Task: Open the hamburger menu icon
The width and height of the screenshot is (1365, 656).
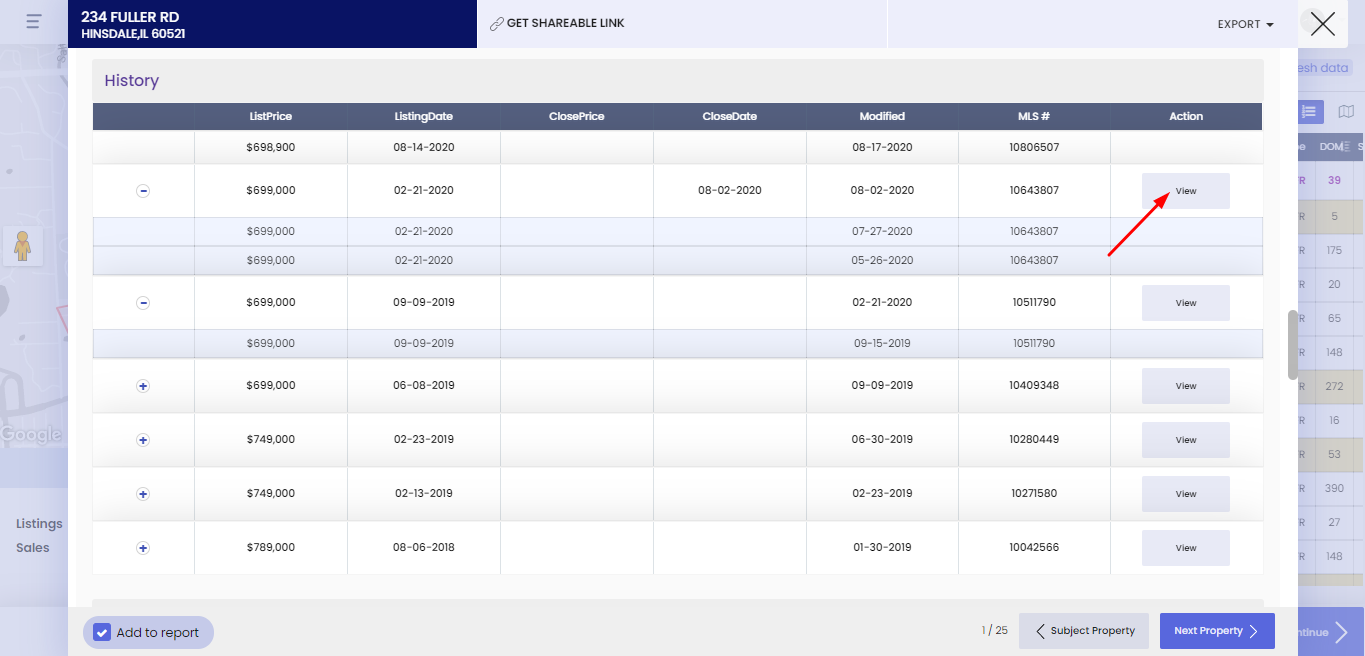Action: click(34, 21)
